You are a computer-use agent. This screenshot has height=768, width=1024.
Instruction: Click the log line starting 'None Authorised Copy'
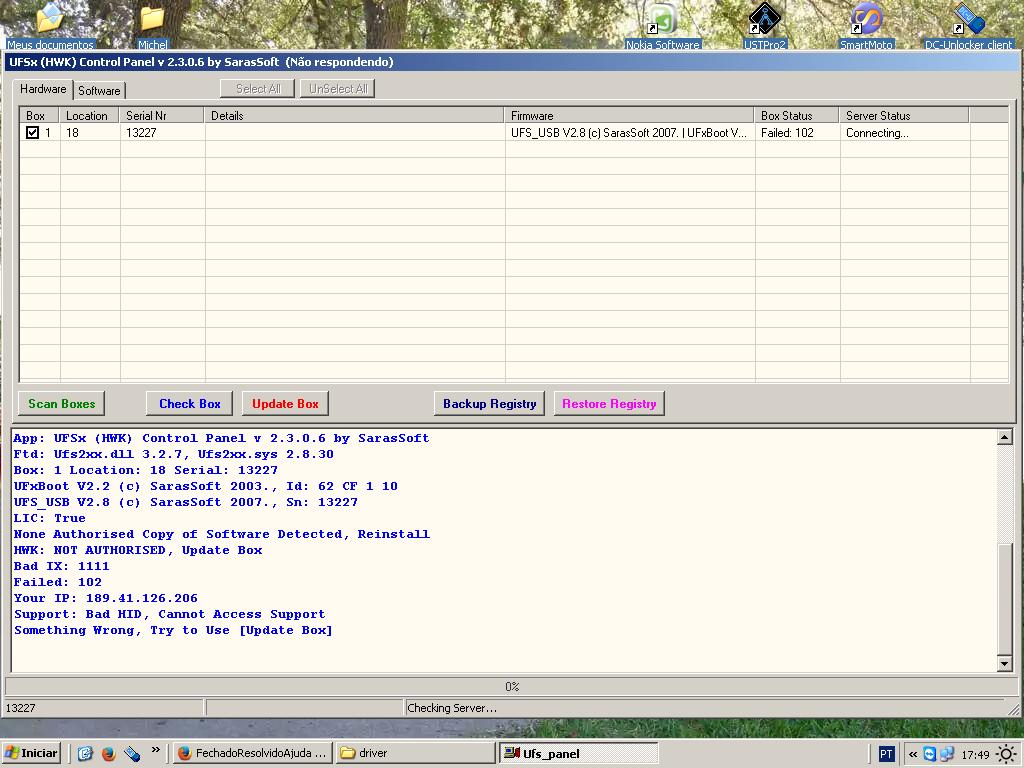222,534
